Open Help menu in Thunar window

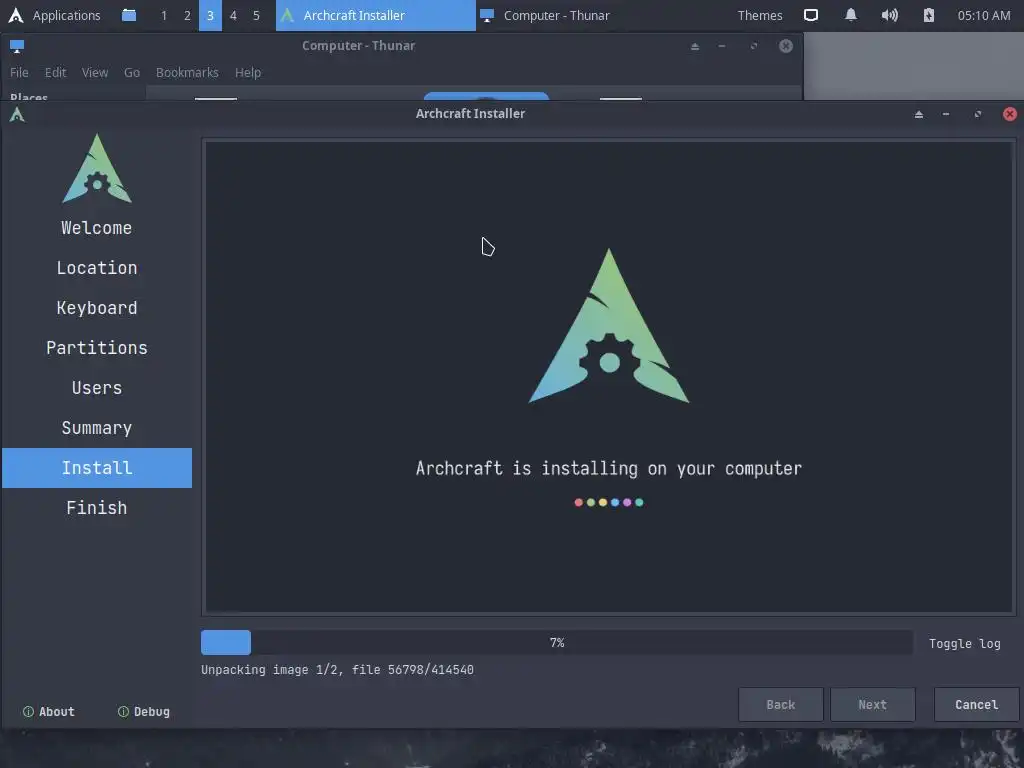pos(248,72)
